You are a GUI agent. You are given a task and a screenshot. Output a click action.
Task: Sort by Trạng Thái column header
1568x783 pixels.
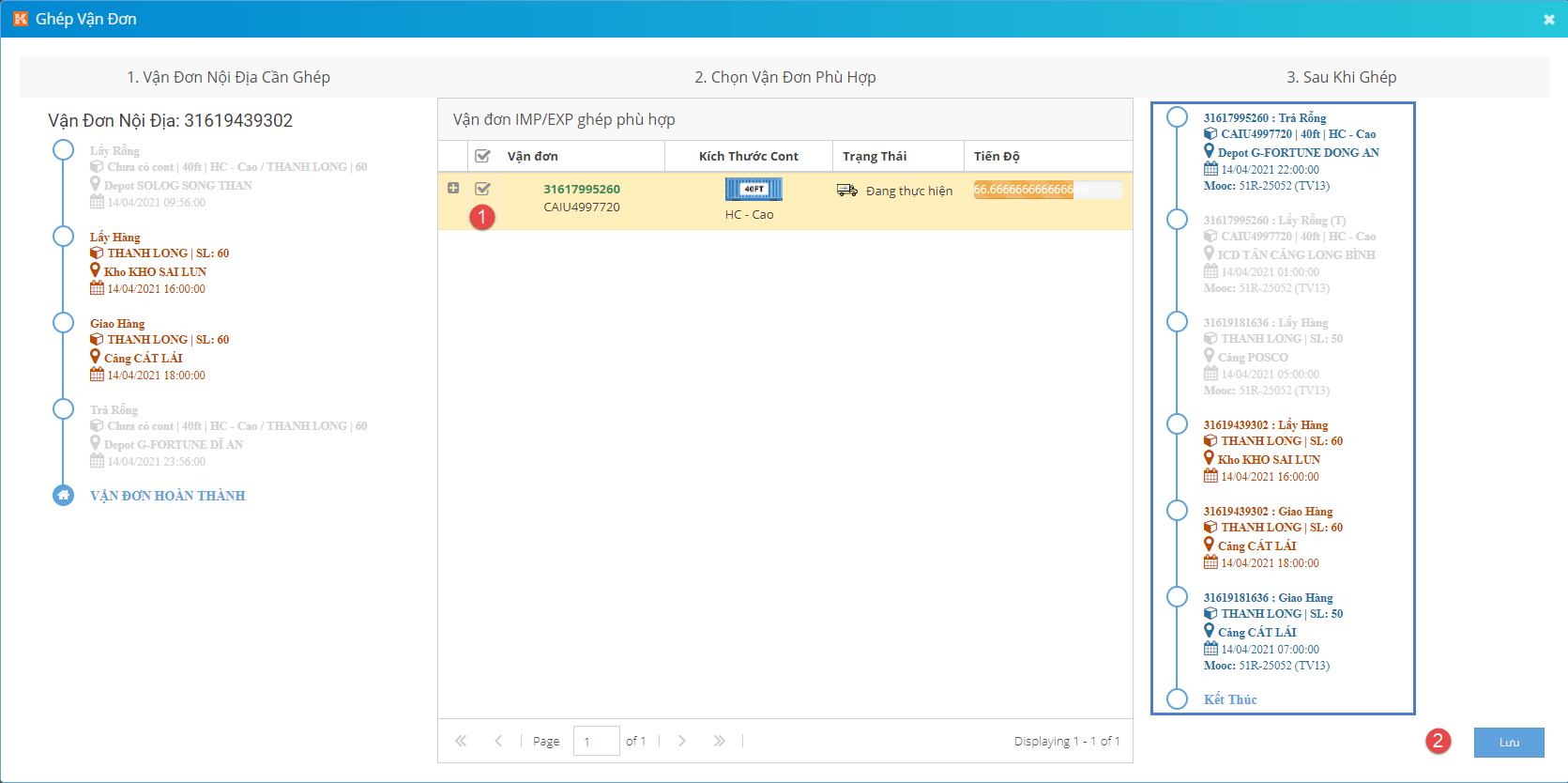coord(875,156)
